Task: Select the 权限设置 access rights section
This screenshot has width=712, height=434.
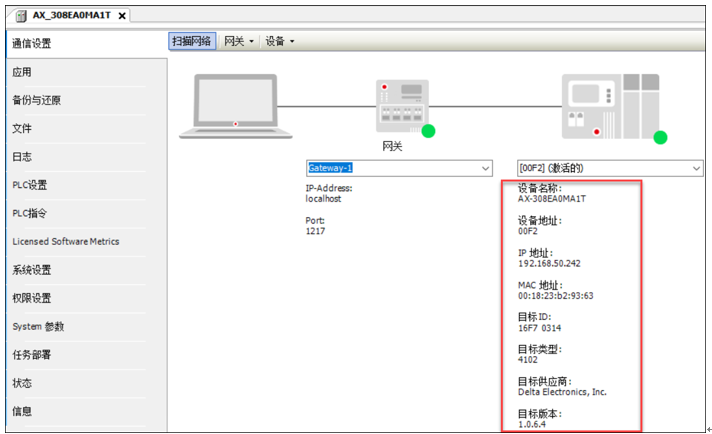Action: tap(32, 298)
